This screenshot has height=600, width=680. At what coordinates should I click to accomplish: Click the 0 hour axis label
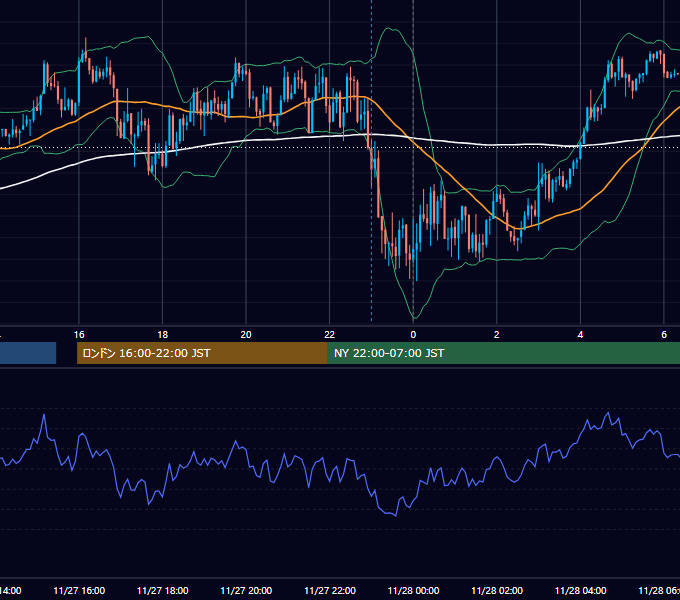pos(413,335)
